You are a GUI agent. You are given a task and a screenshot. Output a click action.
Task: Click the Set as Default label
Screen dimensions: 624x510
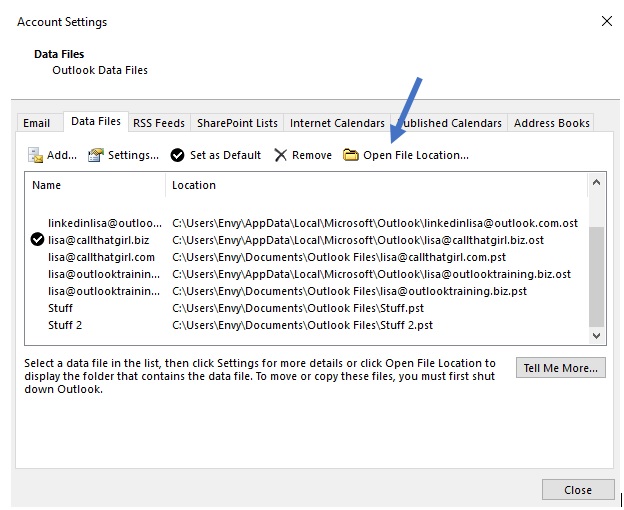(x=225, y=155)
